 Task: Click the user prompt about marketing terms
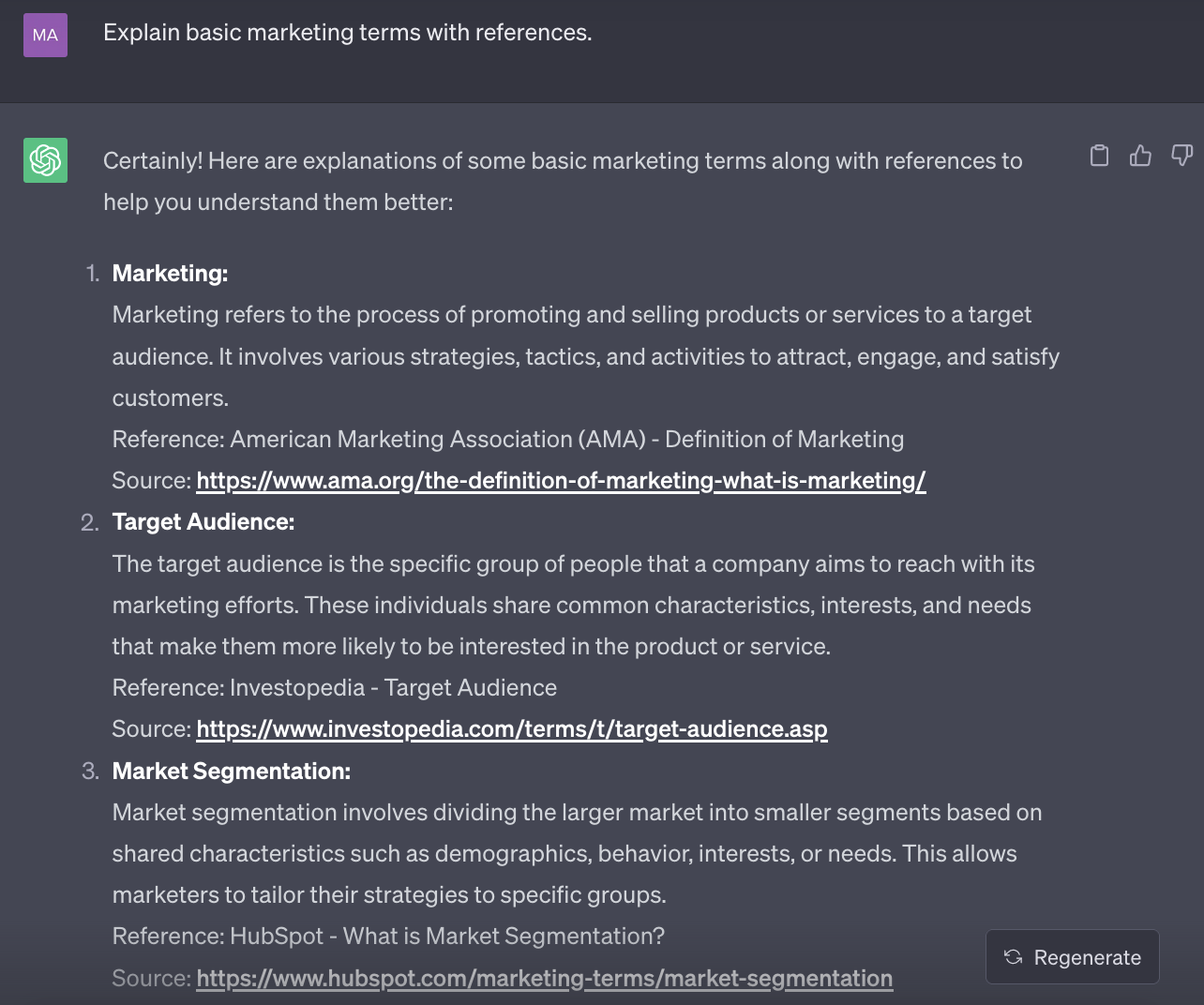(347, 33)
